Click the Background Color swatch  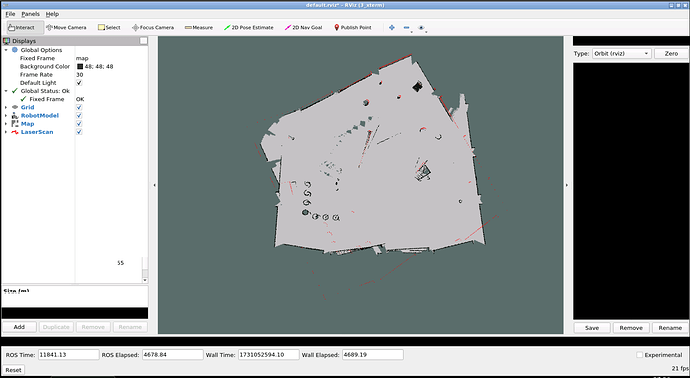point(80,66)
